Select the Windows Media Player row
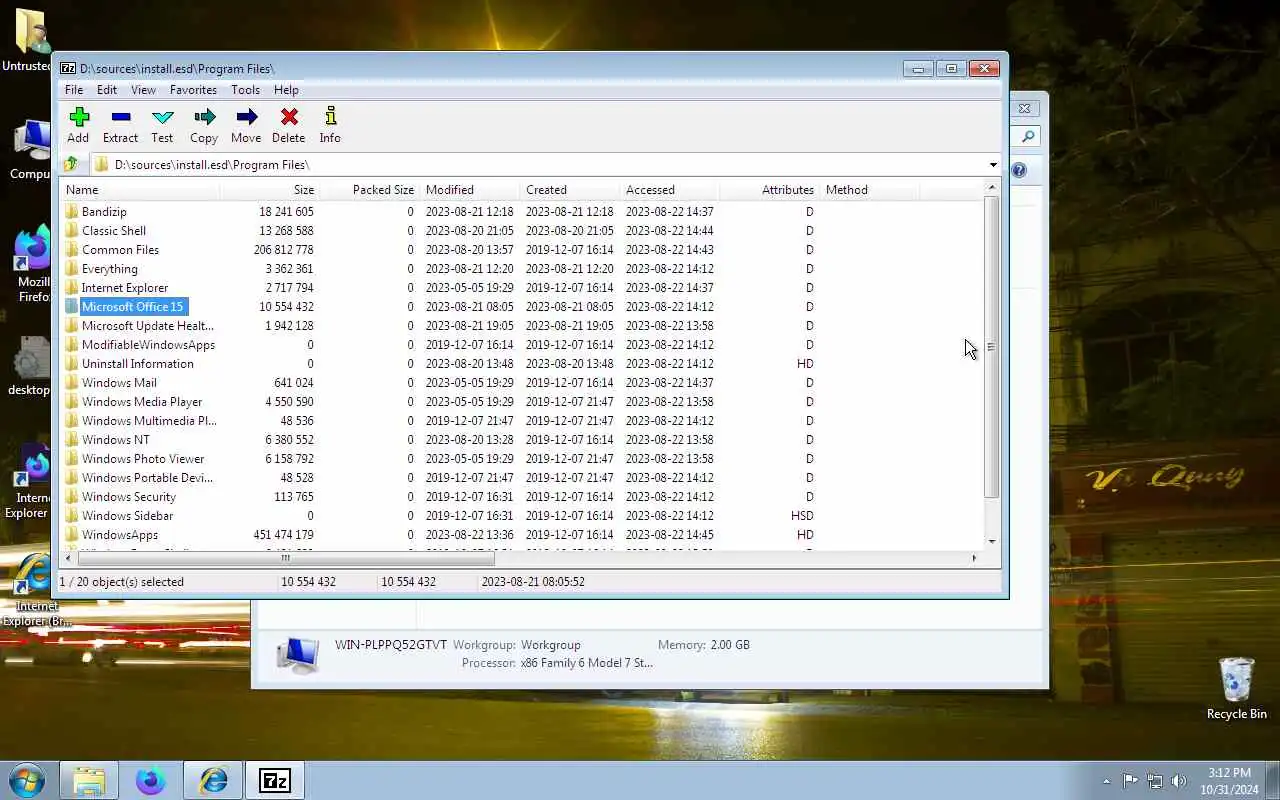The image size is (1280, 800). [521, 402]
